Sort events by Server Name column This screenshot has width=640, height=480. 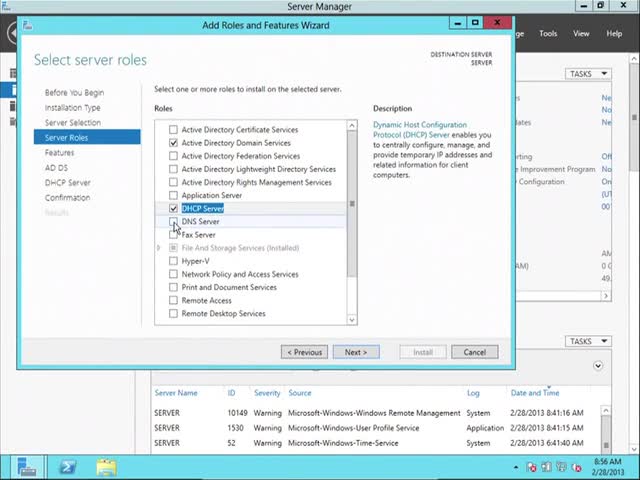click(x=176, y=393)
